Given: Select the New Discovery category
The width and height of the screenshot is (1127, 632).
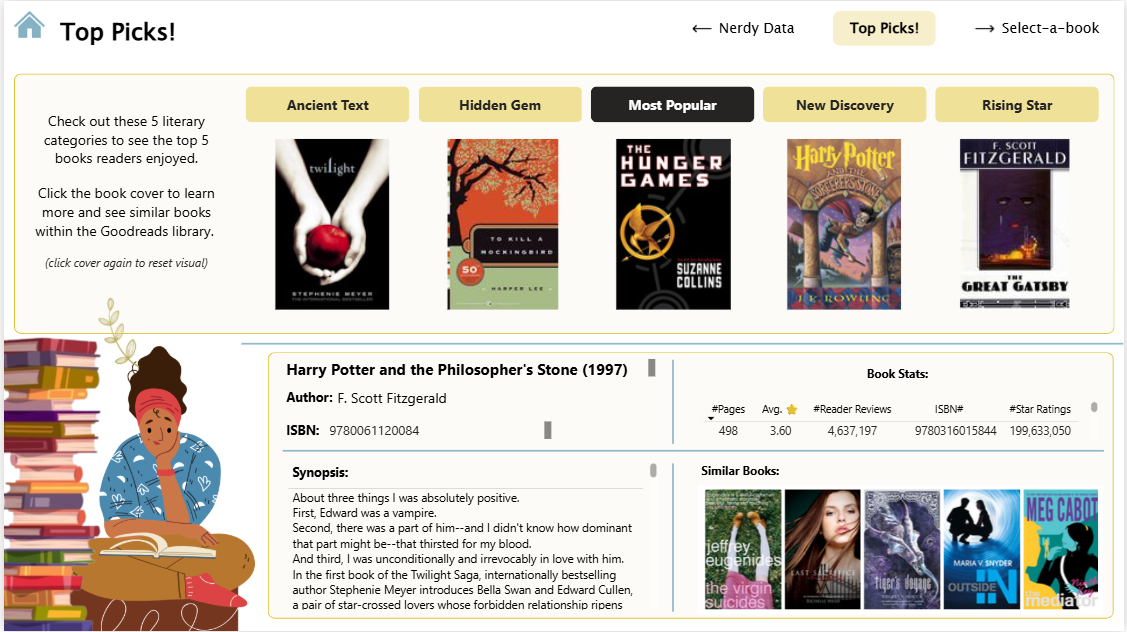Looking at the screenshot, I should (845, 105).
